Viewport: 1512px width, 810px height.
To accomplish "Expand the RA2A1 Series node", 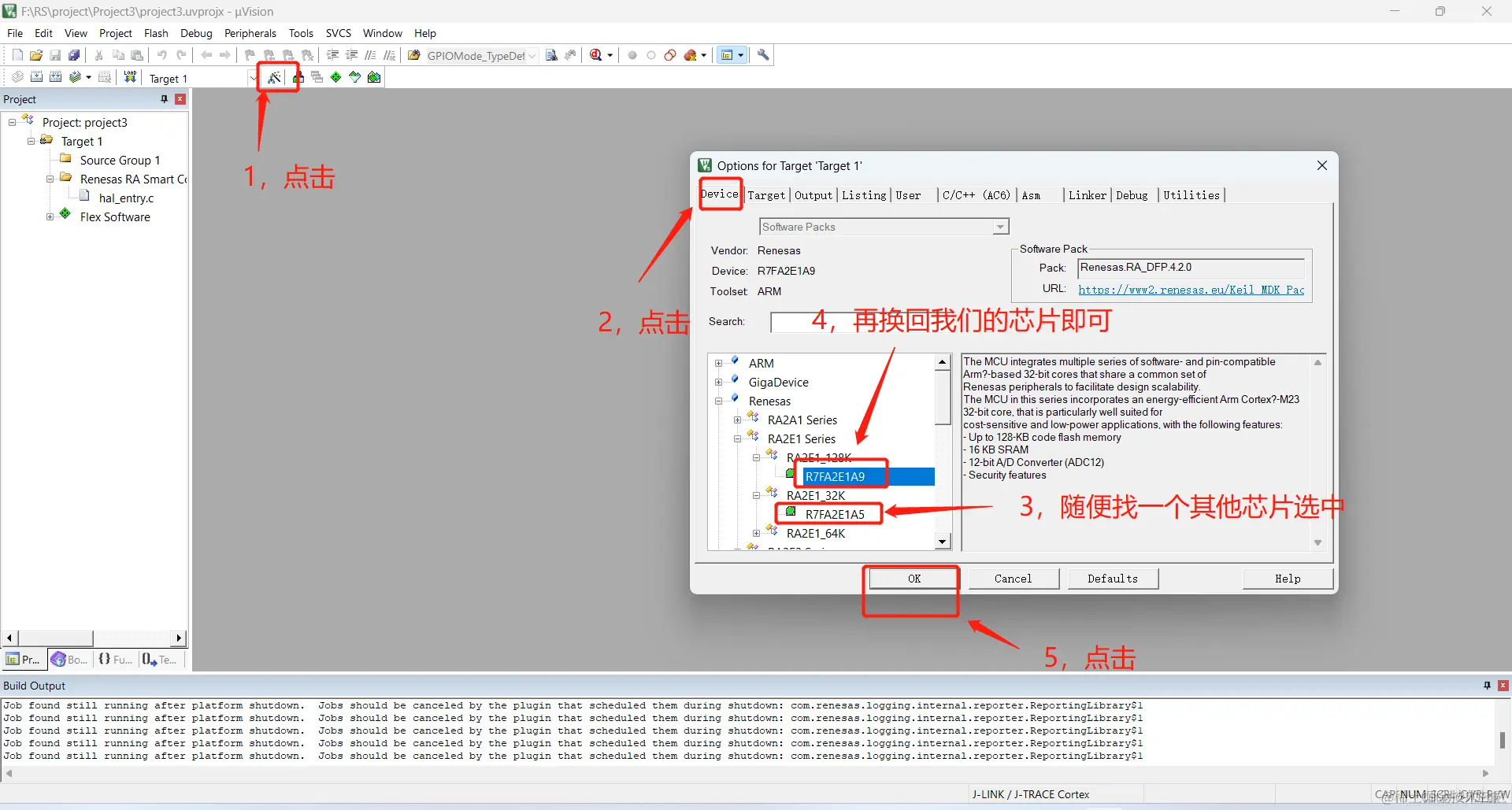I will 737,420.
